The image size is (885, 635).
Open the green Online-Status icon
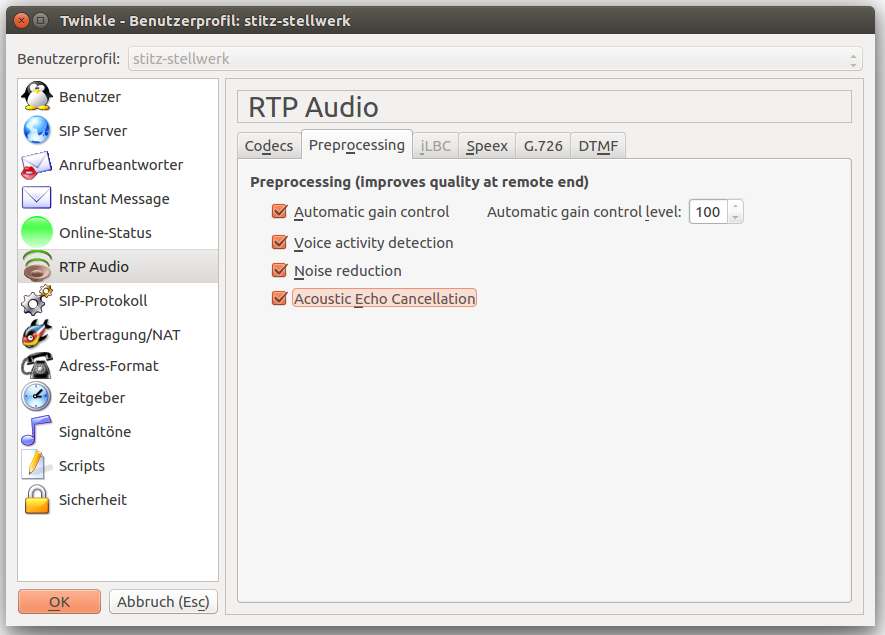tap(37, 232)
